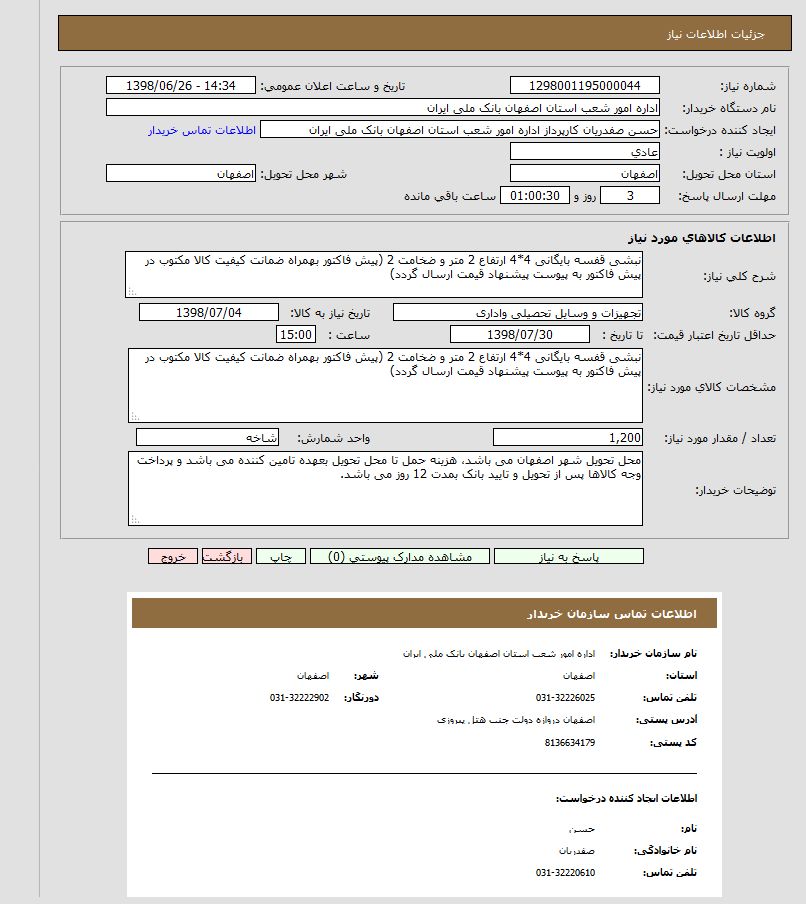The width and height of the screenshot is (806, 904).
Task: Select the quantity field showing 1,200
Action: (x=568, y=438)
